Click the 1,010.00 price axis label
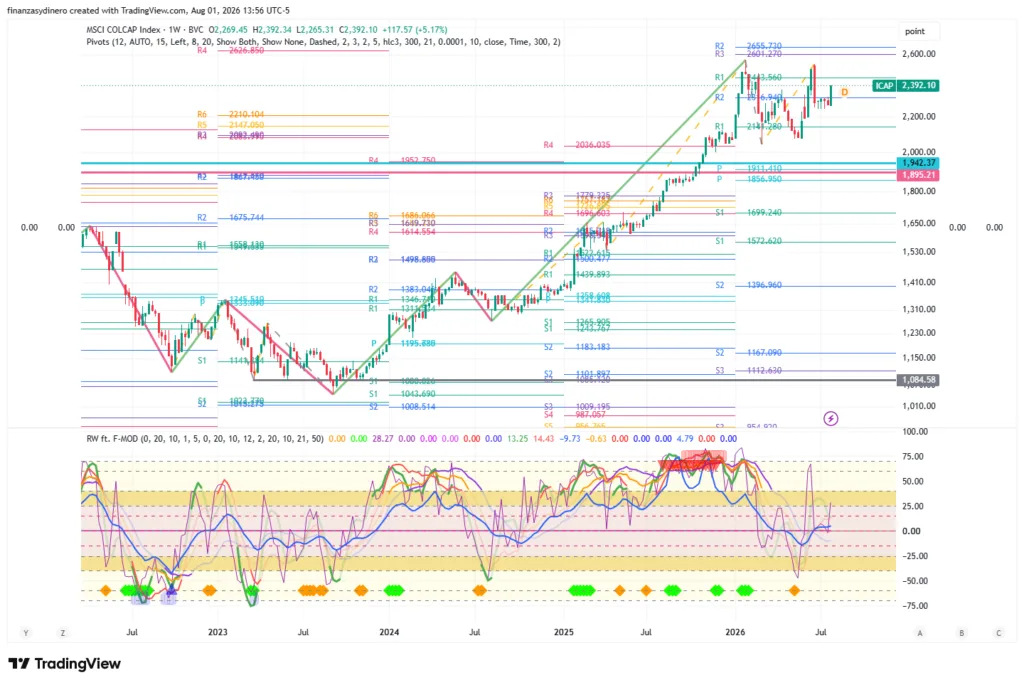 [x=918, y=406]
